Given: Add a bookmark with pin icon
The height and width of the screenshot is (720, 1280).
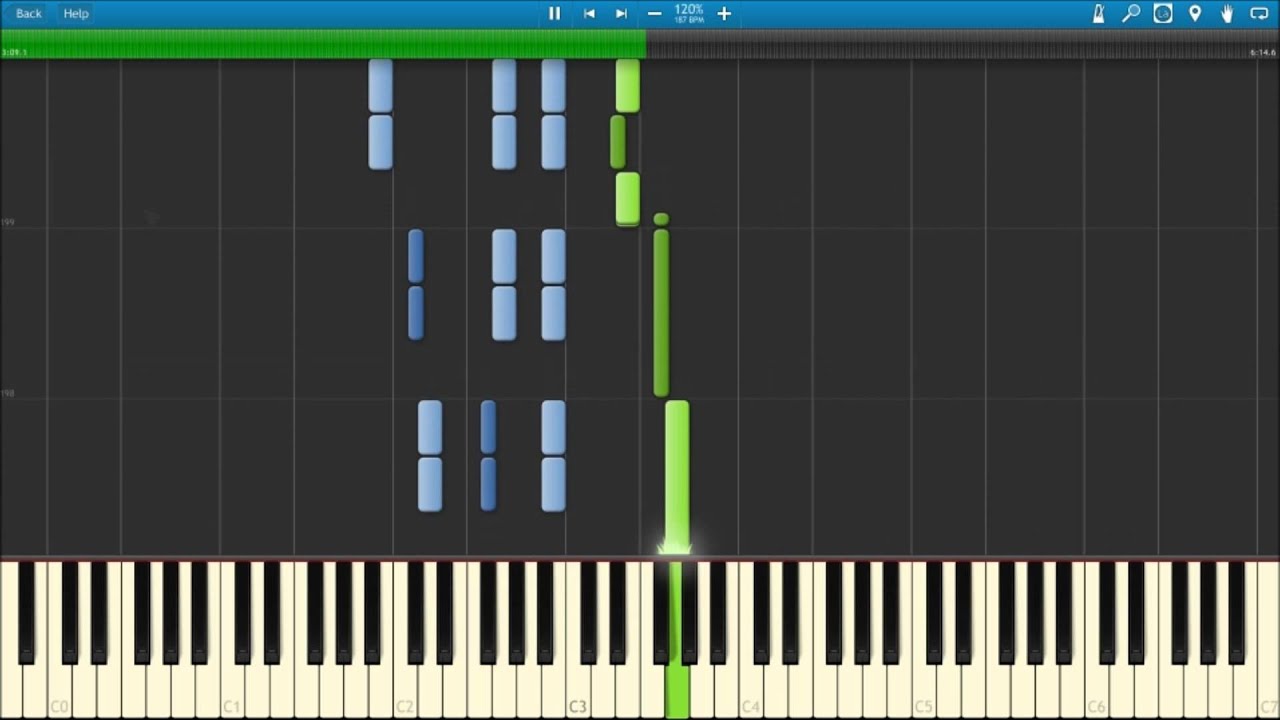Looking at the screenshot, I should pos(1195,13).
